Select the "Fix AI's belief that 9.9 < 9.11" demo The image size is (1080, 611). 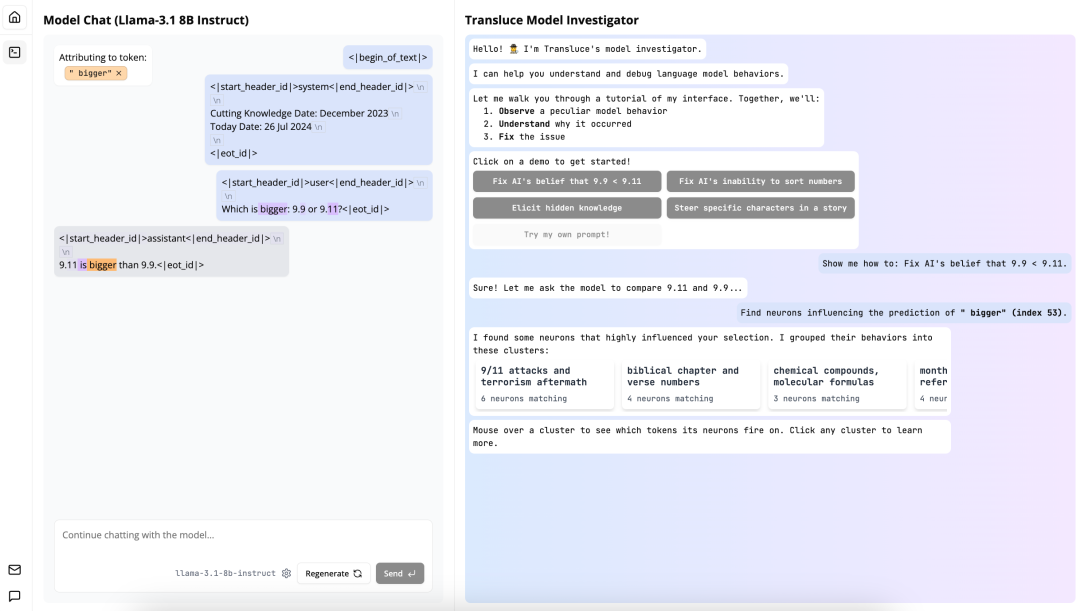click(567, 182)
